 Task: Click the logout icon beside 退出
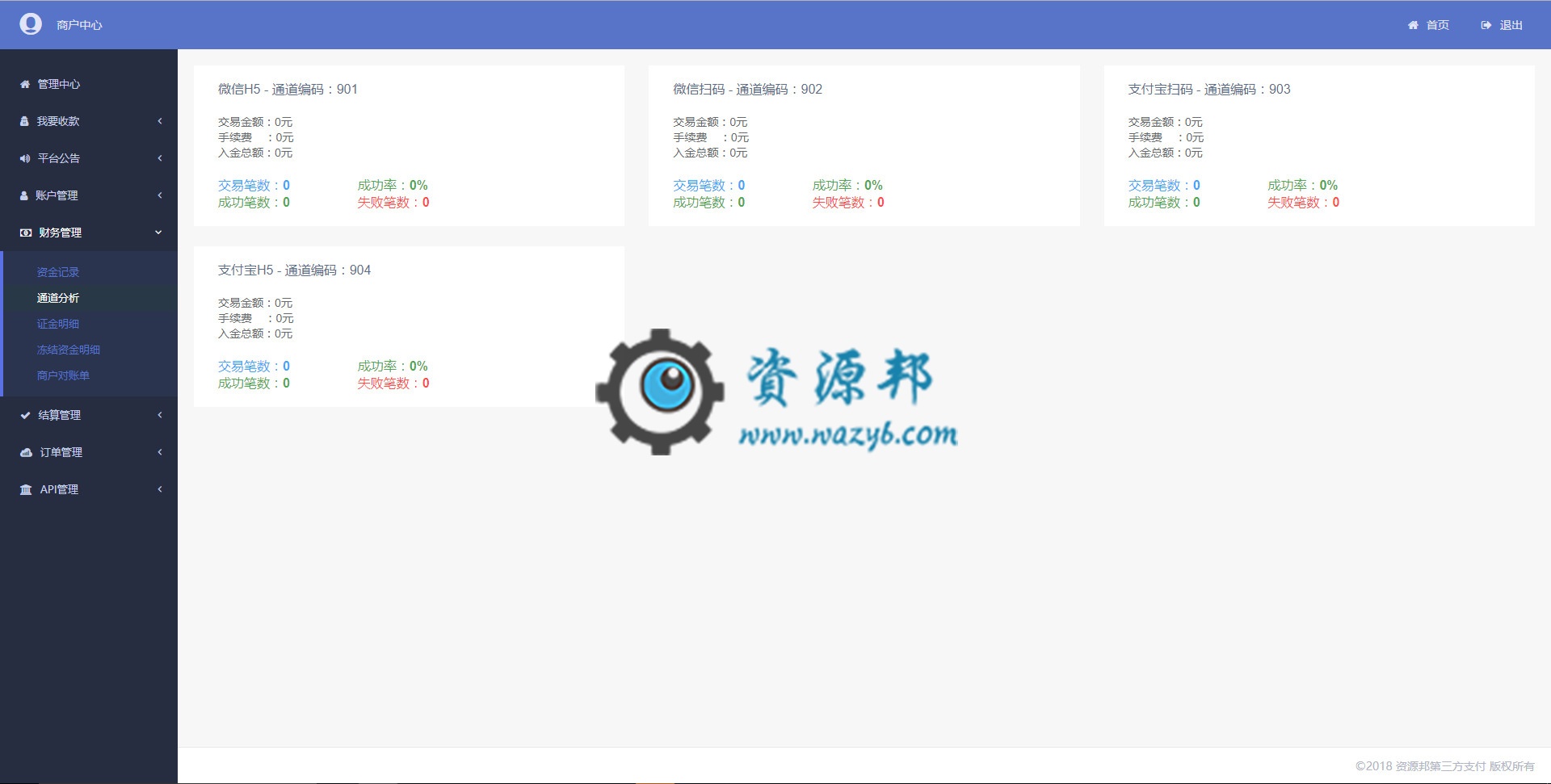click(1486, 25)
